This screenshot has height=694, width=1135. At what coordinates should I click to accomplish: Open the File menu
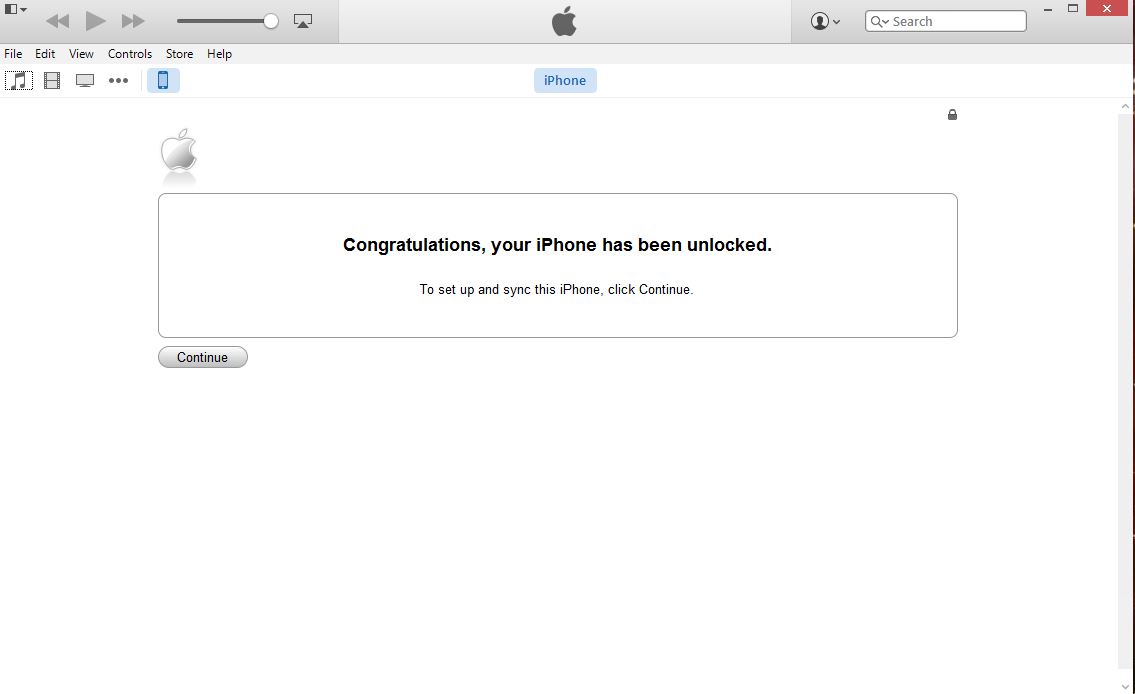click(x=13, y=54)
